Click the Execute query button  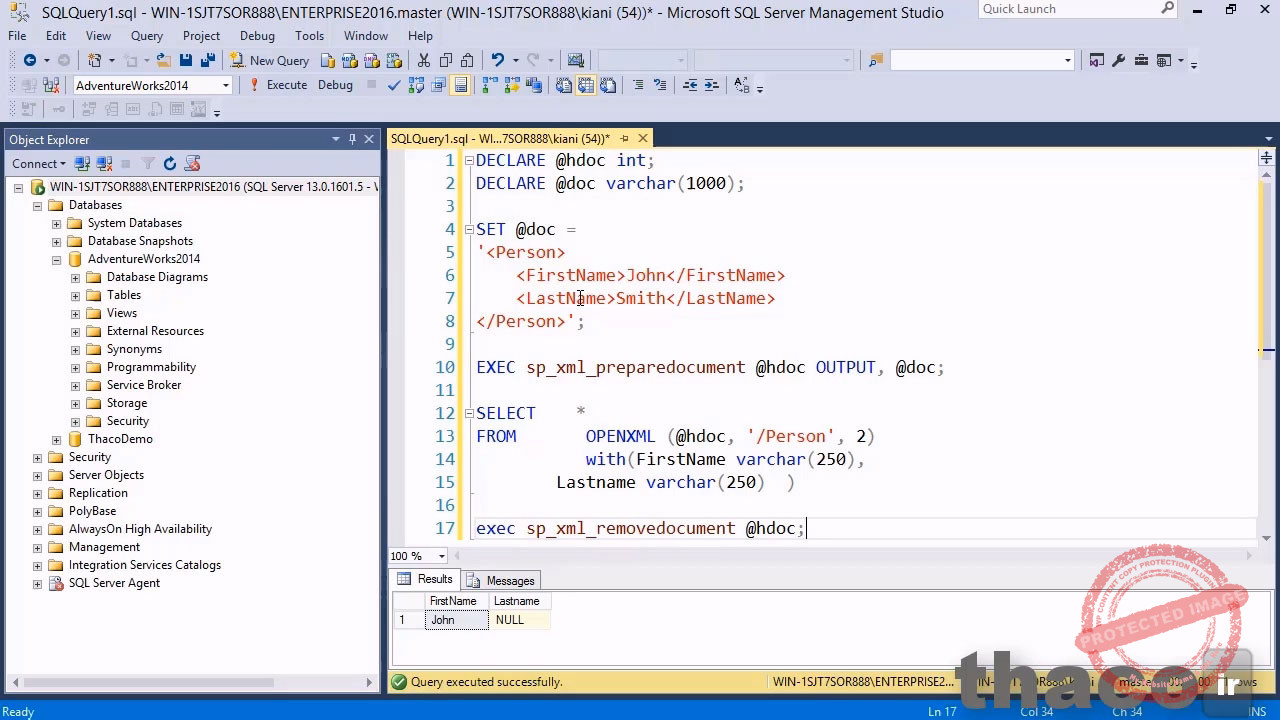278,85
